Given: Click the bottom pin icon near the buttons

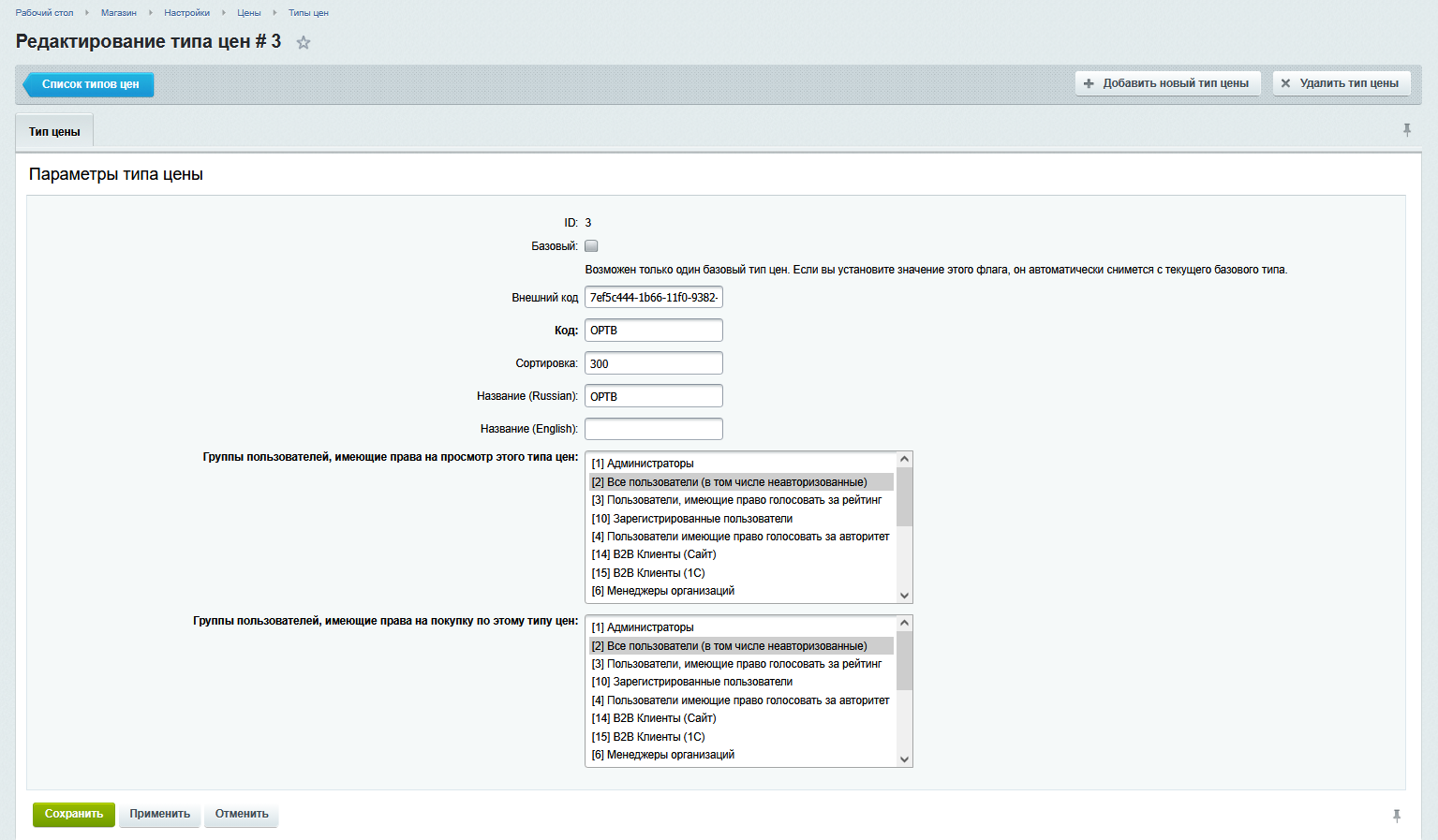Looking at the screenshot, I should tap(1396, 816).
